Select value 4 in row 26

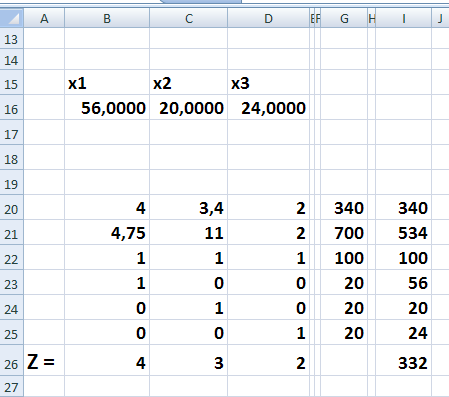pos(107,361)
